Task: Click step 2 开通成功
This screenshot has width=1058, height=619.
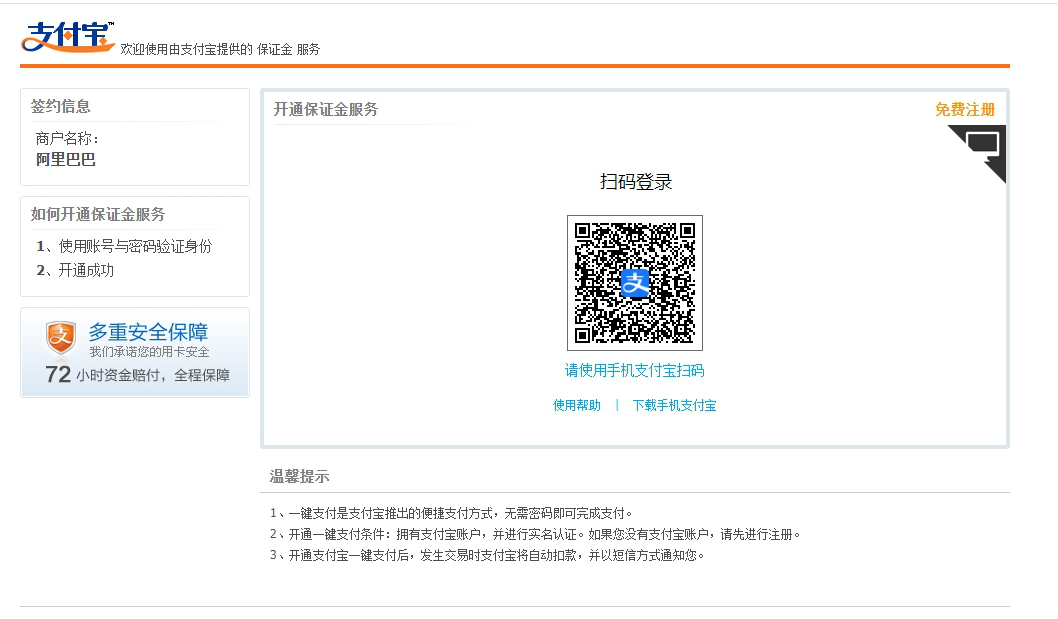Action: pyautogui.click(x=76, y=270)
